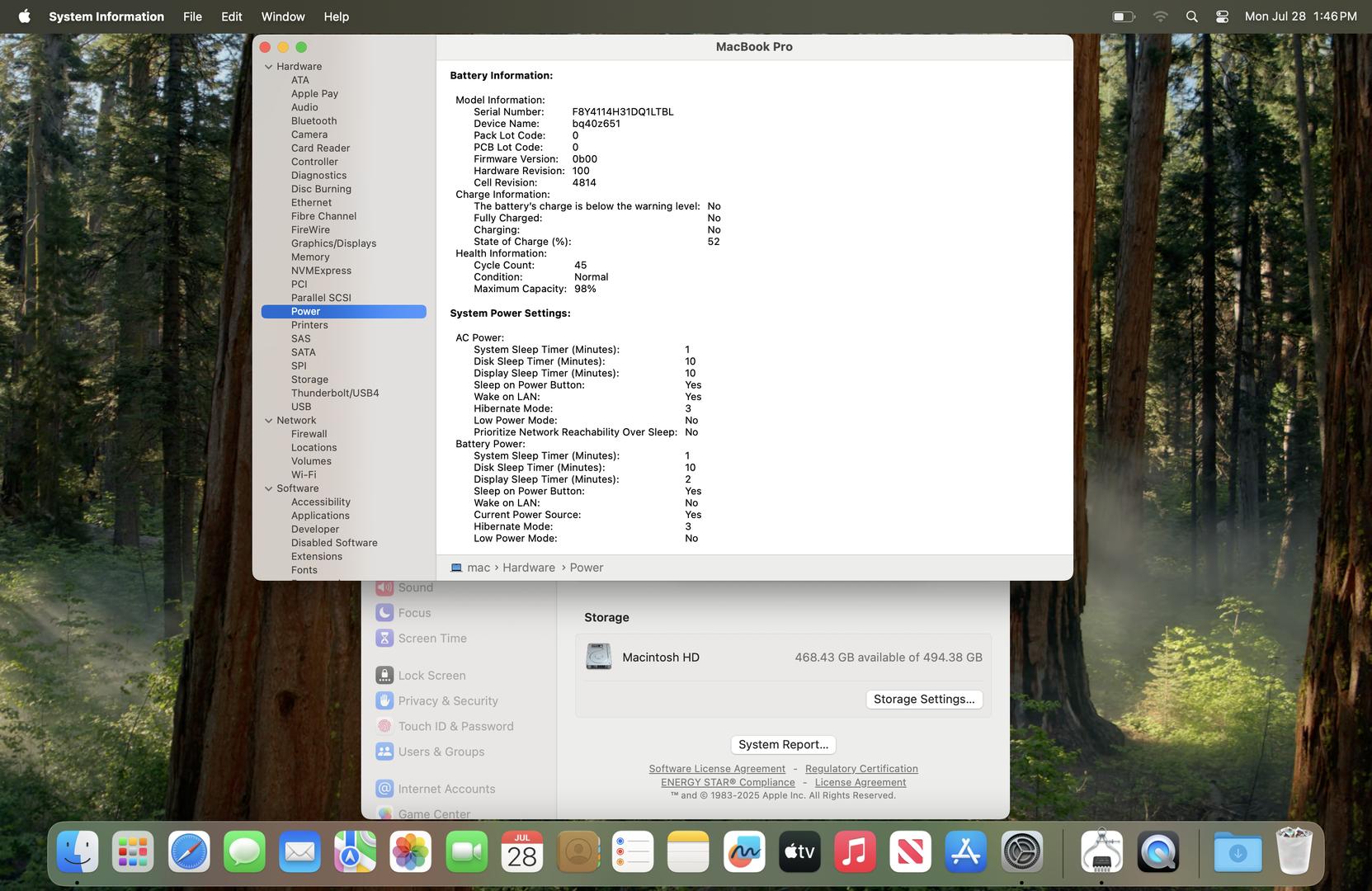Collapse the Software section
Screen dimensions: 1372x891
(x=268, y=488)
